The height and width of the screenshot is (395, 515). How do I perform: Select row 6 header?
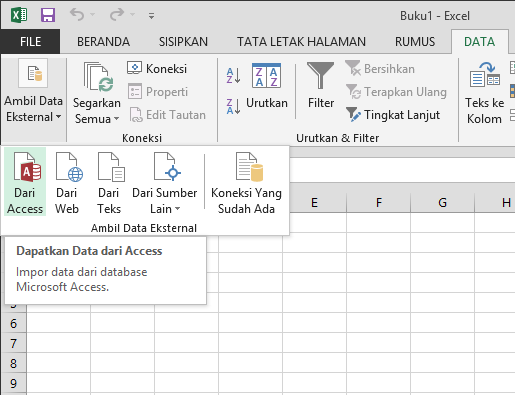point(13,323)
